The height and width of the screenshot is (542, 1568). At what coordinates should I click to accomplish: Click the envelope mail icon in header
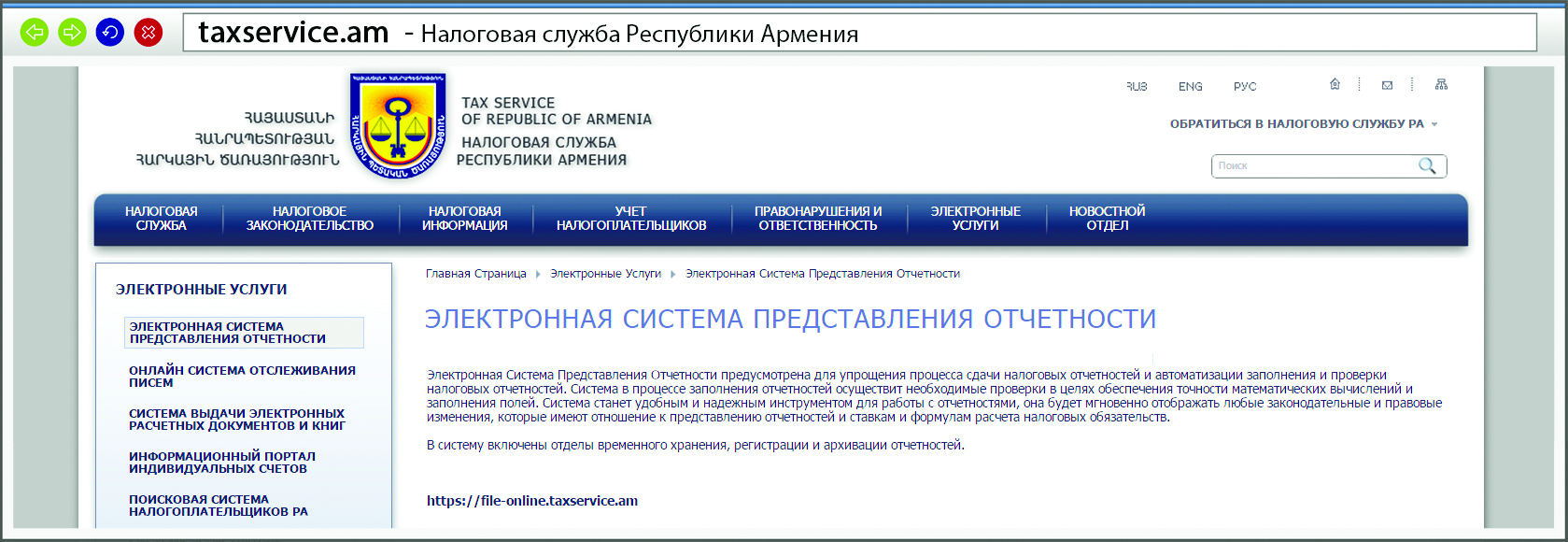[1387, 85]
